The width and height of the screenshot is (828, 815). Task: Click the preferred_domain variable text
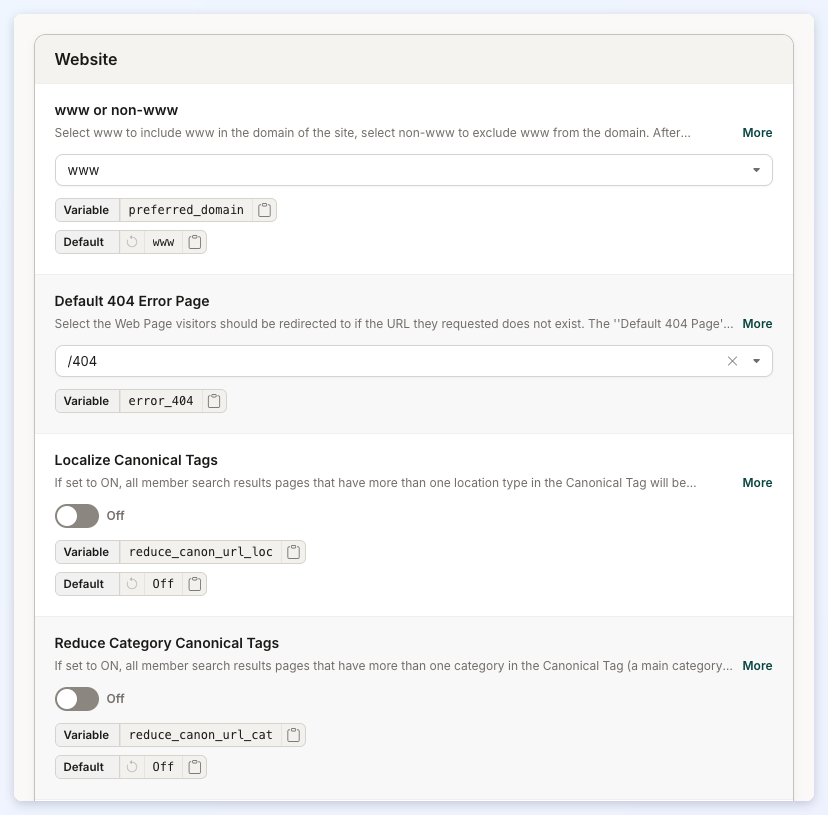186,210
